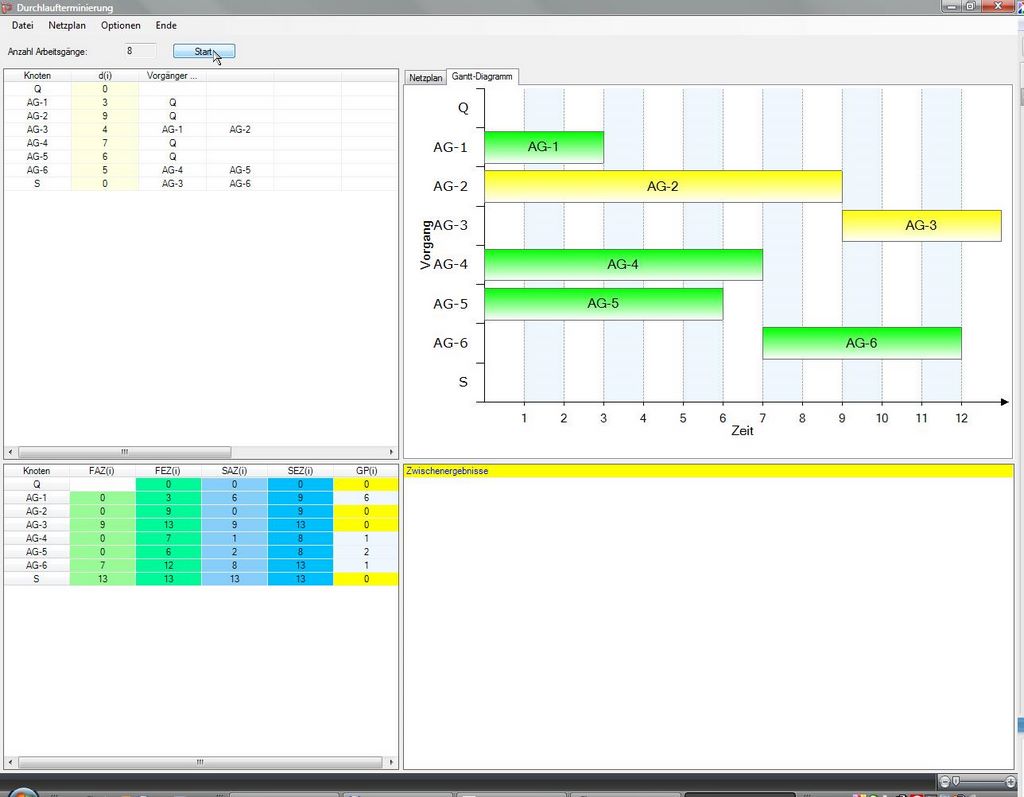
Task: Click the zoom out minus icon
Action: [945, 780]
